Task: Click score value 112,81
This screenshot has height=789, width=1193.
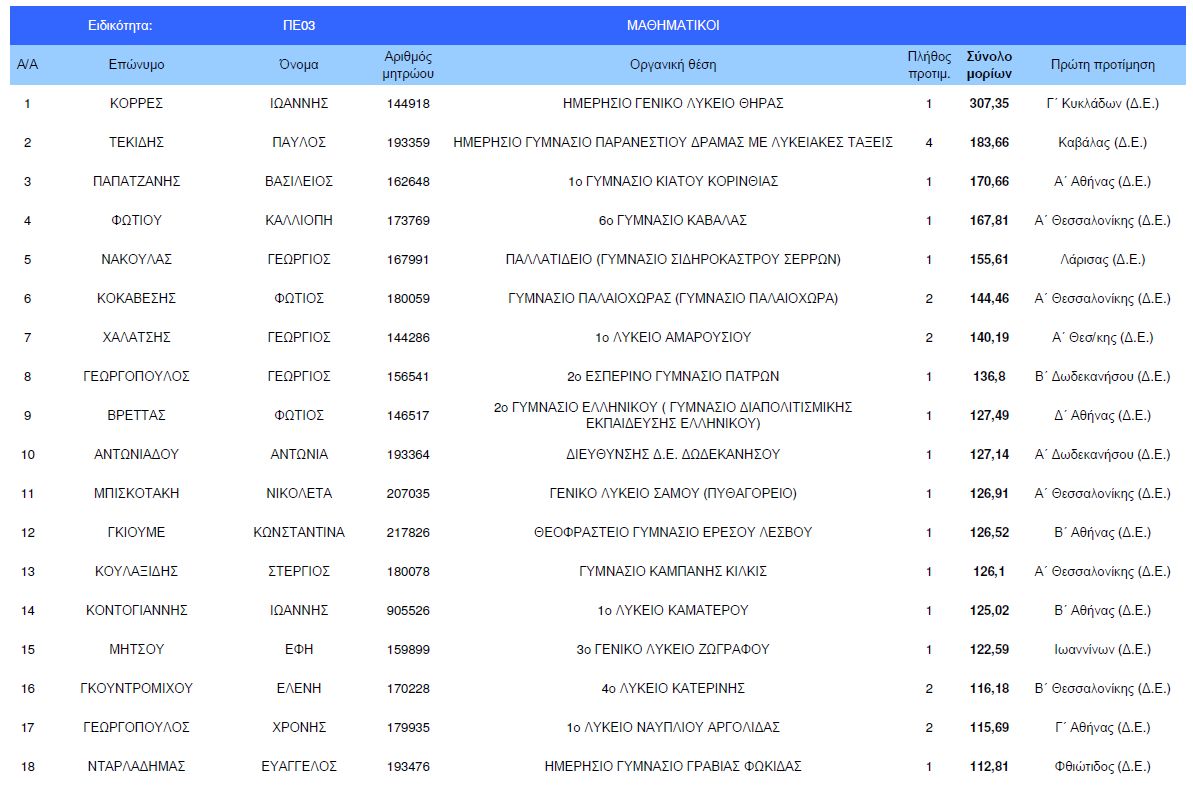Action: point(989,766)
